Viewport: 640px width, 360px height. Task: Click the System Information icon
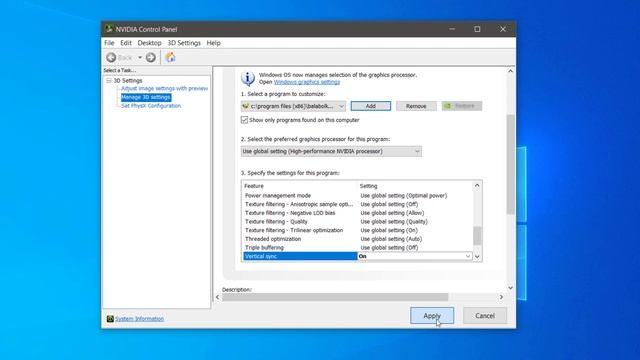point(110,319)
